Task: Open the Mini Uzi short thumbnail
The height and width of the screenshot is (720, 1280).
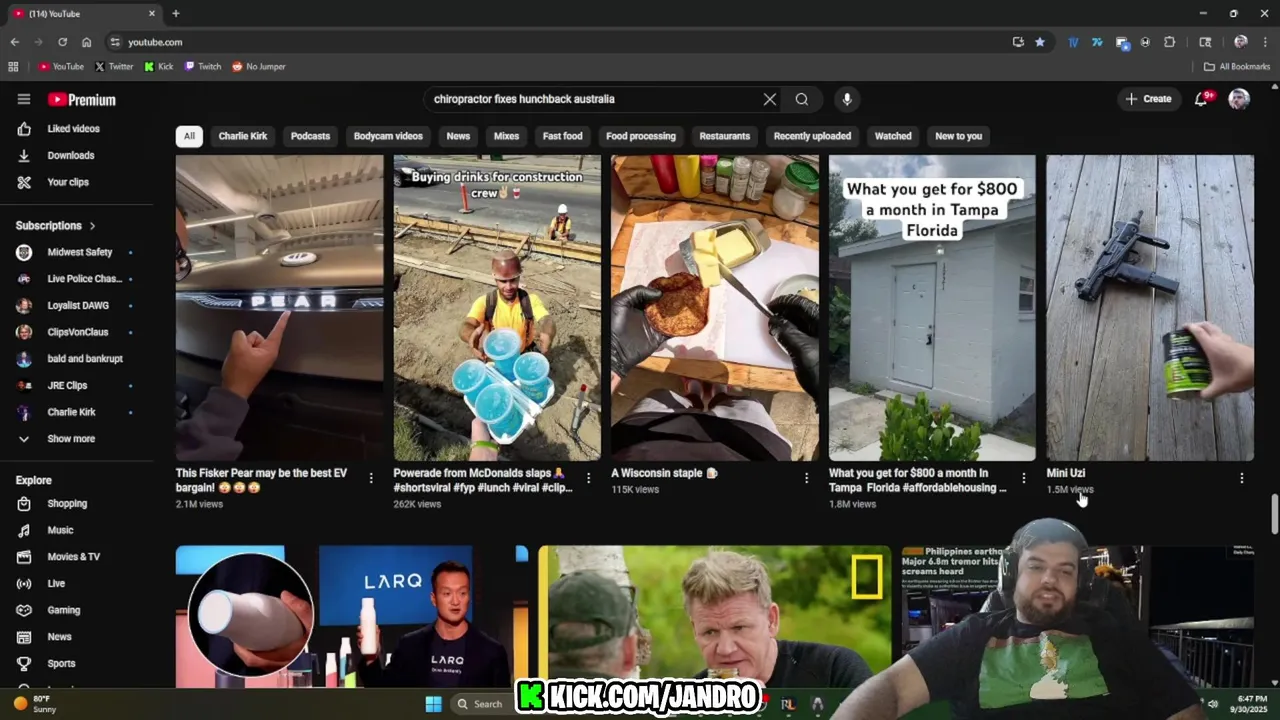Action: [1150, 308]
